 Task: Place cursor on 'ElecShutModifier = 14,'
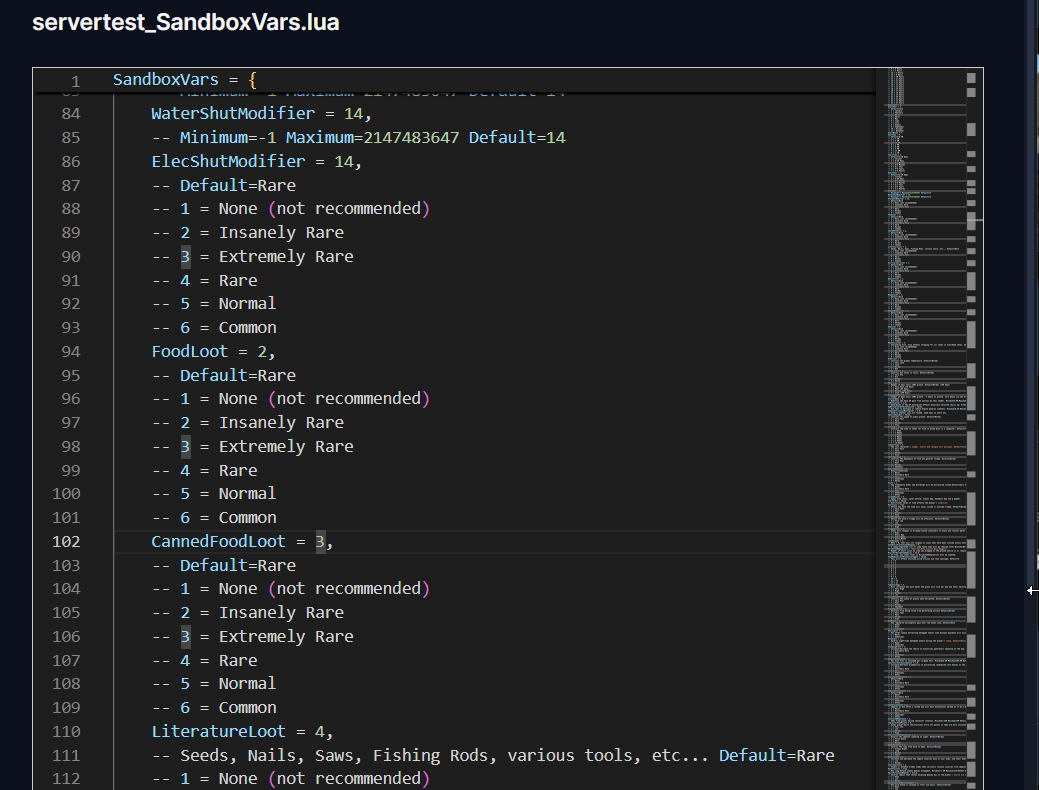click(x=256, y=161)
